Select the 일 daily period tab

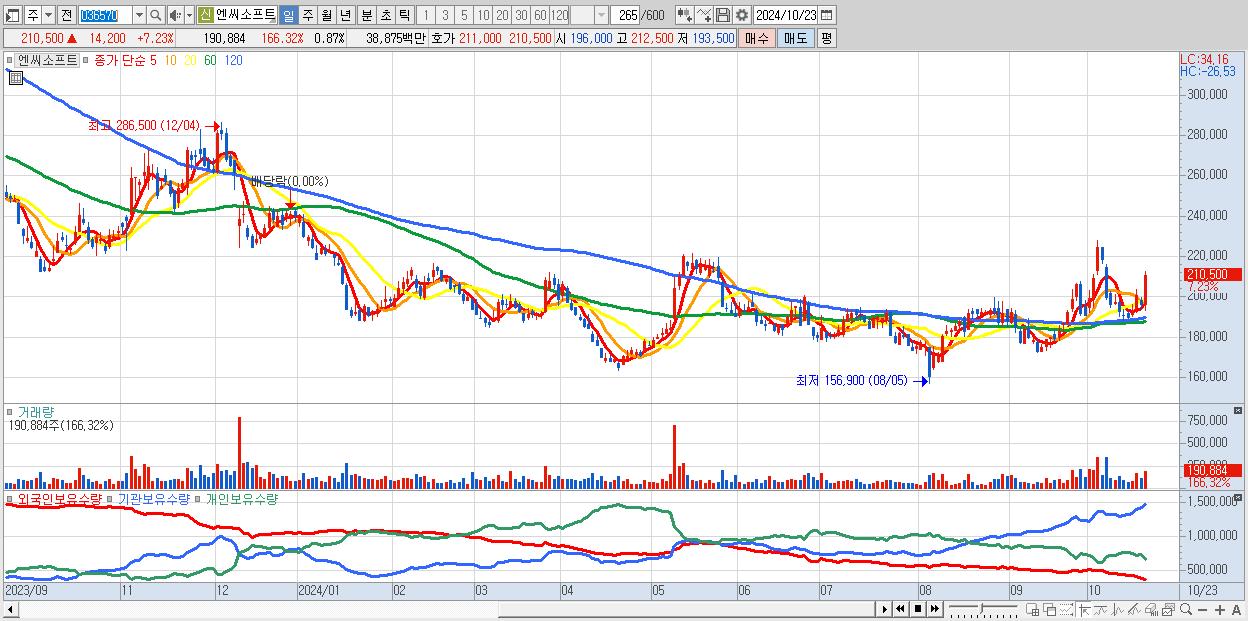[288, 15]
